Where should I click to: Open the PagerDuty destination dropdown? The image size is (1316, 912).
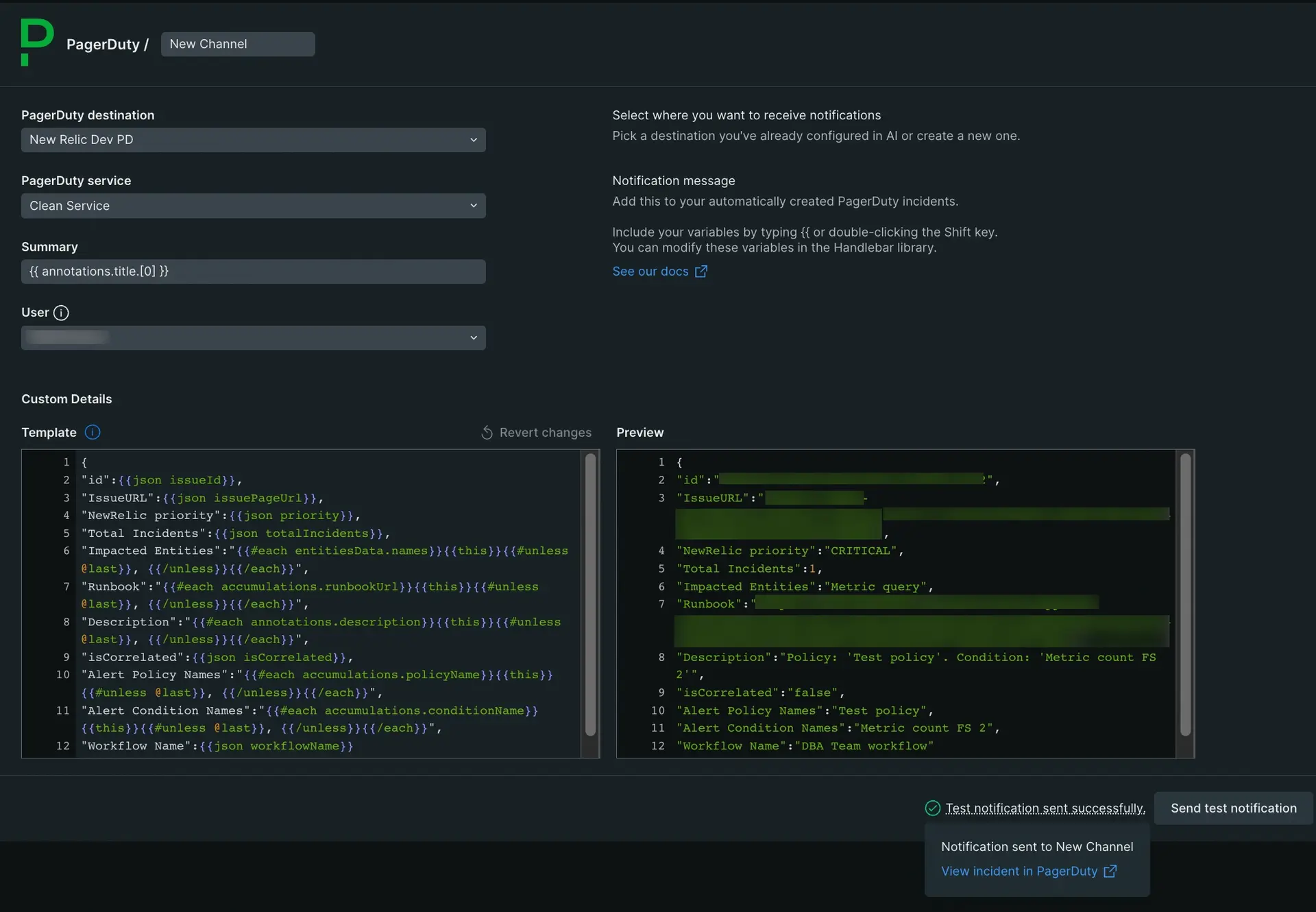pos(253,140)
